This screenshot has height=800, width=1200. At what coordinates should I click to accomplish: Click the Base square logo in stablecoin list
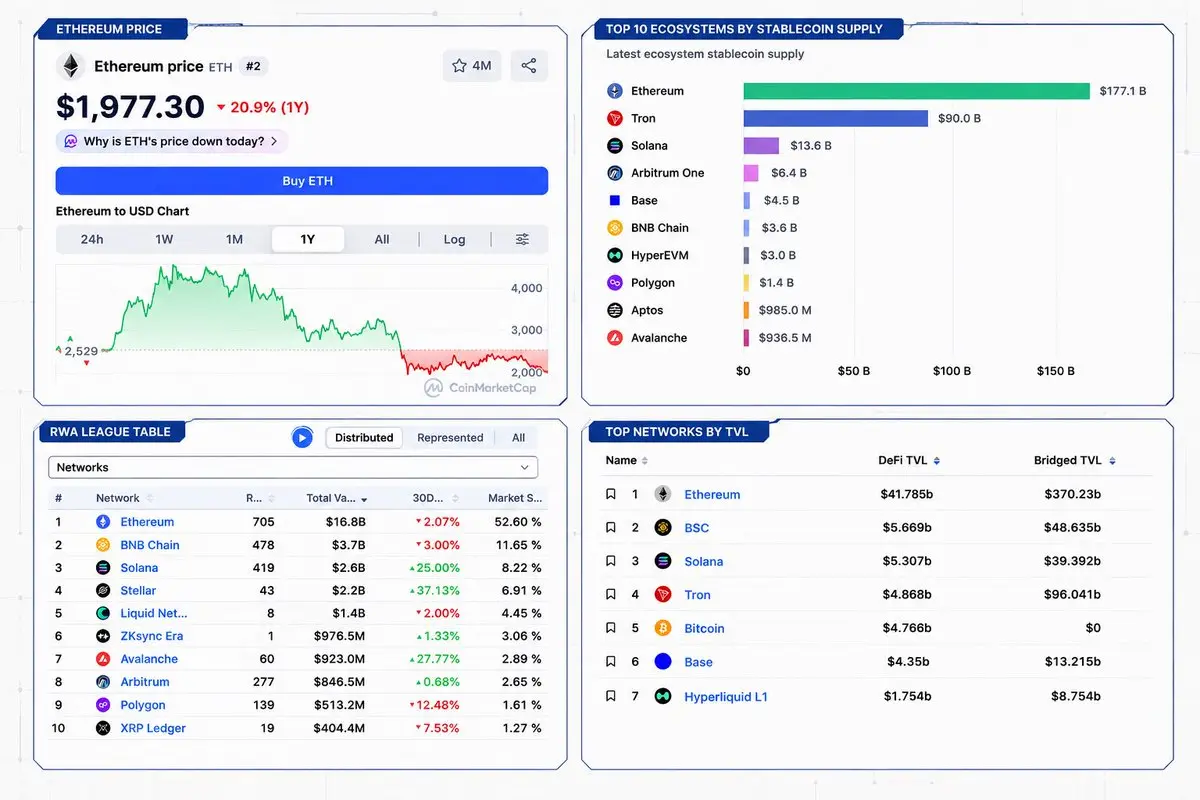(x=615, y=201)
